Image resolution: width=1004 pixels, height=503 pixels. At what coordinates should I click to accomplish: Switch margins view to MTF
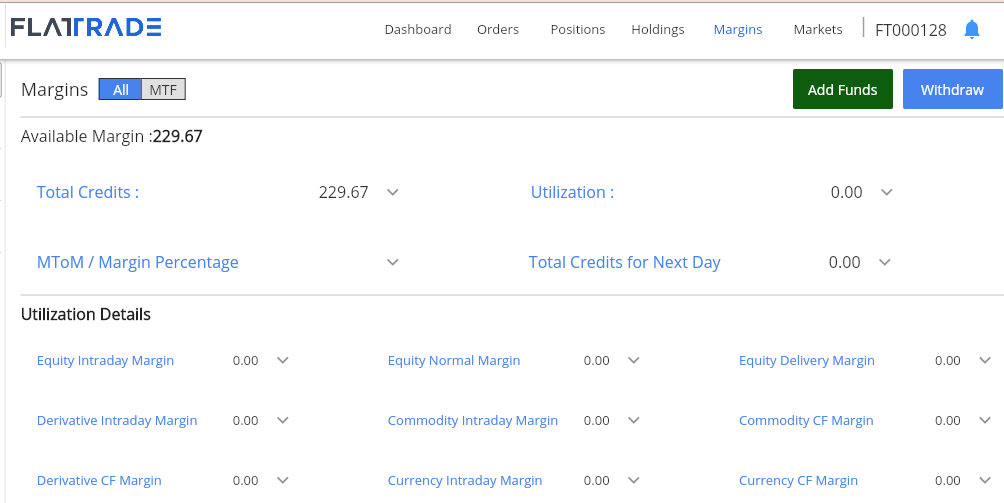pos(163,90)
